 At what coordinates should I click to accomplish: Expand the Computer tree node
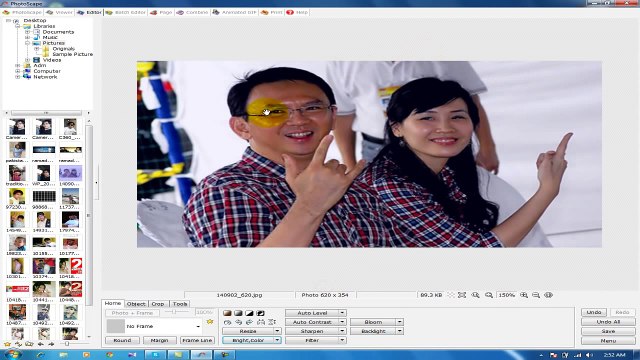[18, 71]
